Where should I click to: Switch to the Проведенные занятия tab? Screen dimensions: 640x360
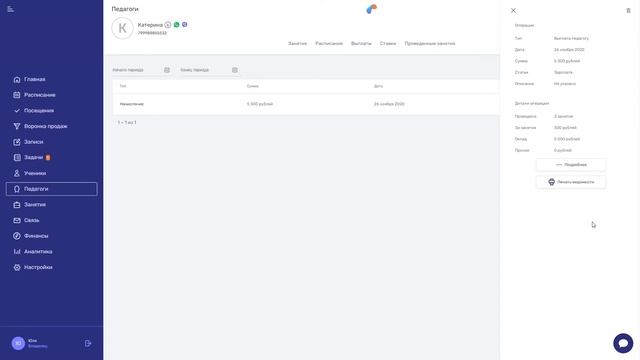[x=430, y=43]
